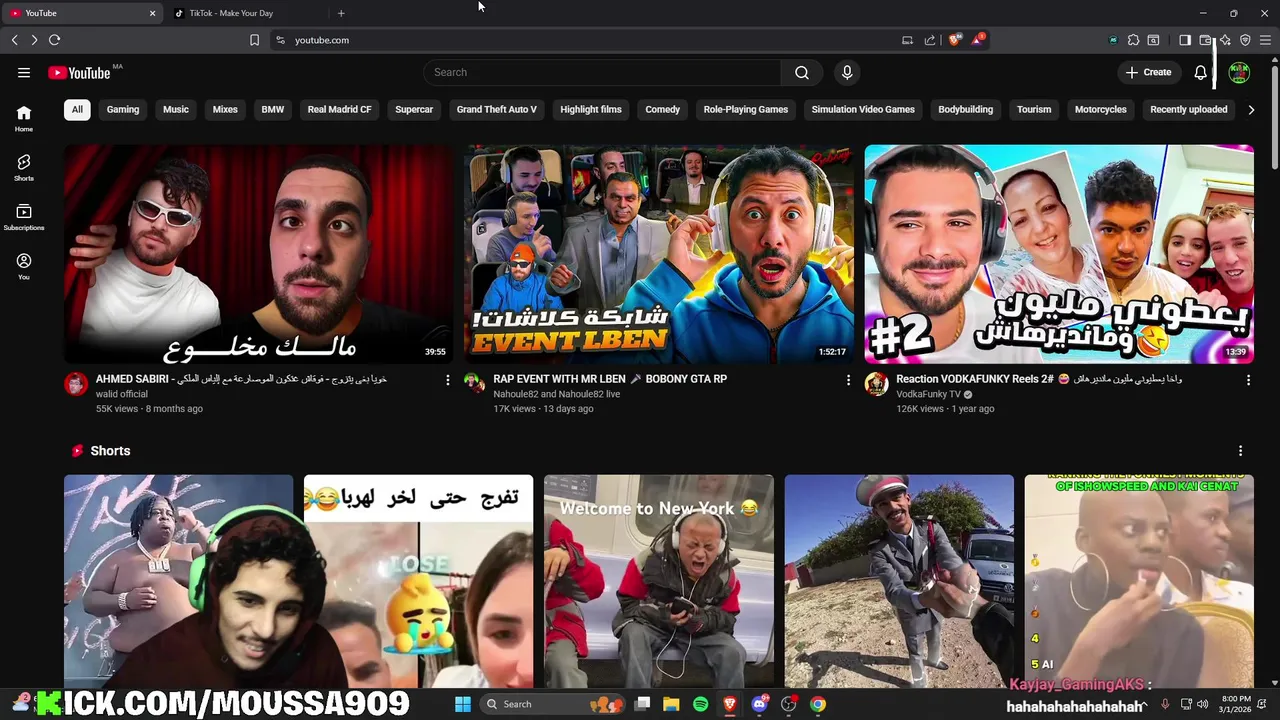
Task: Open Shorts section more options
Action: (1240, 451)
